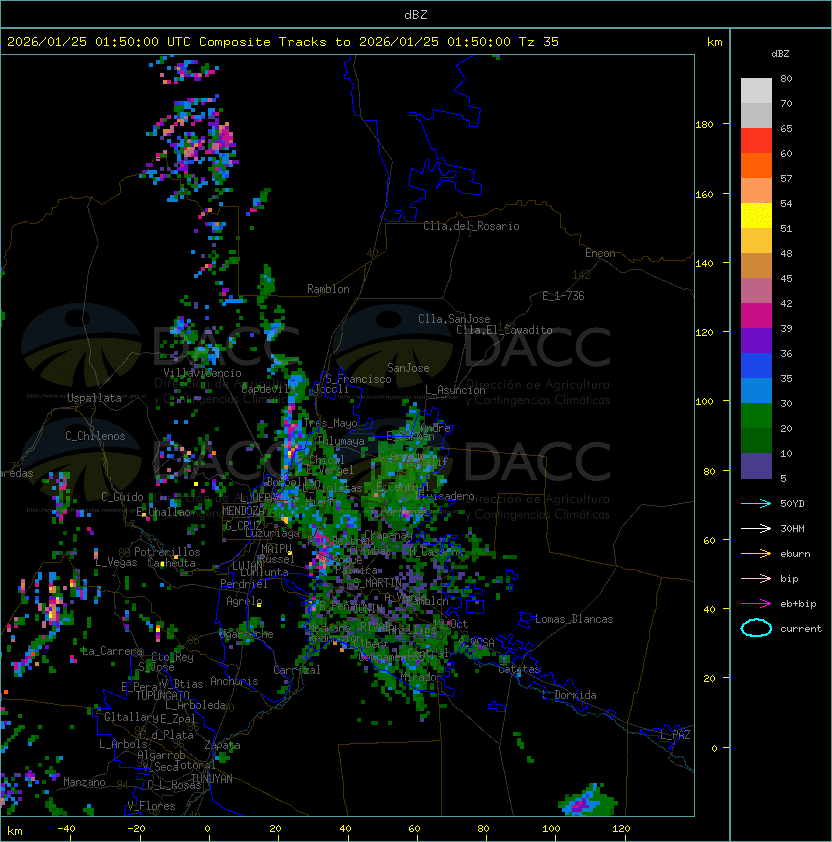Click the 'TUPUNGATO' place label
Screen dimensions: 832x842
coord(162,696)
